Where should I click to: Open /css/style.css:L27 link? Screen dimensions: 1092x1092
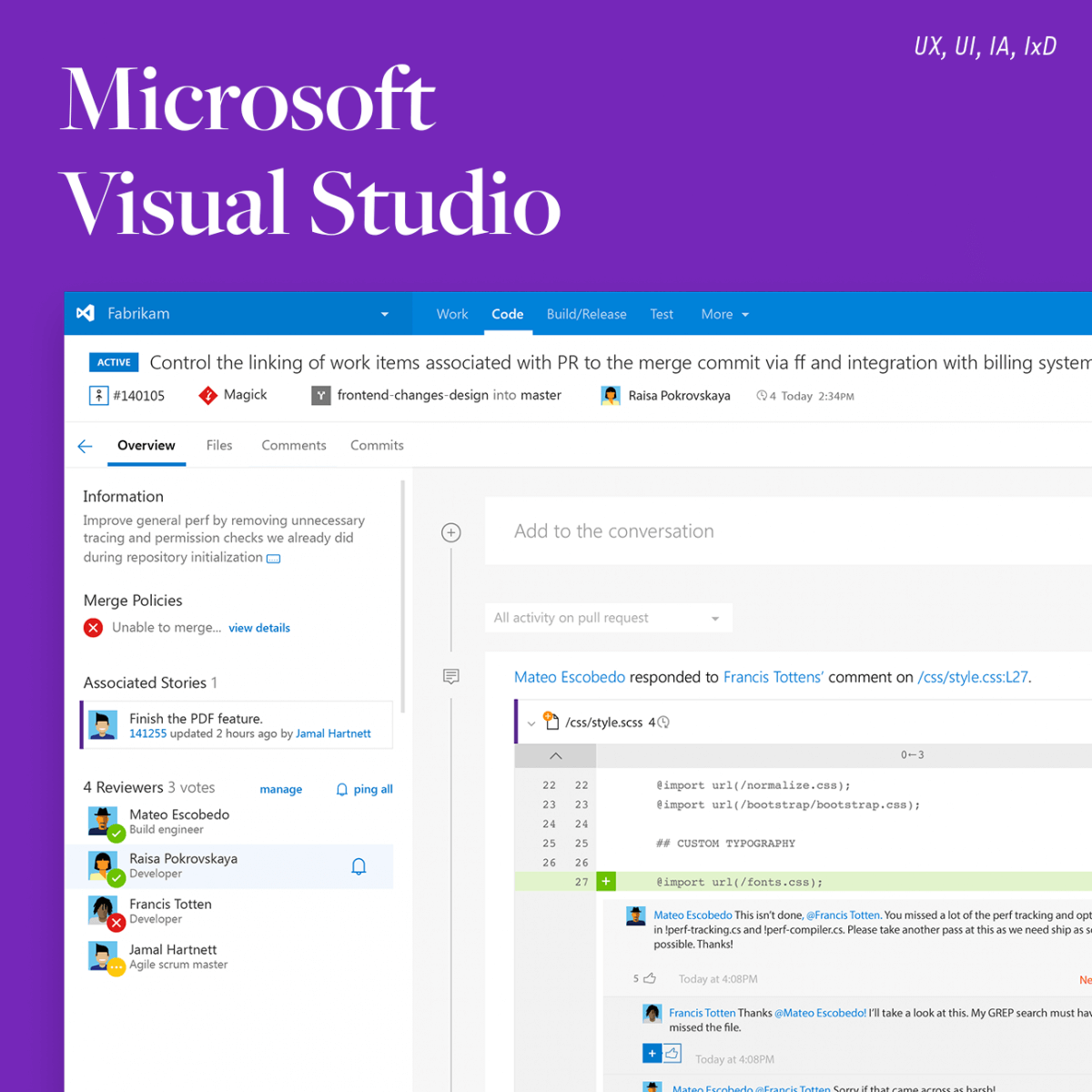pyautogui.click(x=973, y=677)
